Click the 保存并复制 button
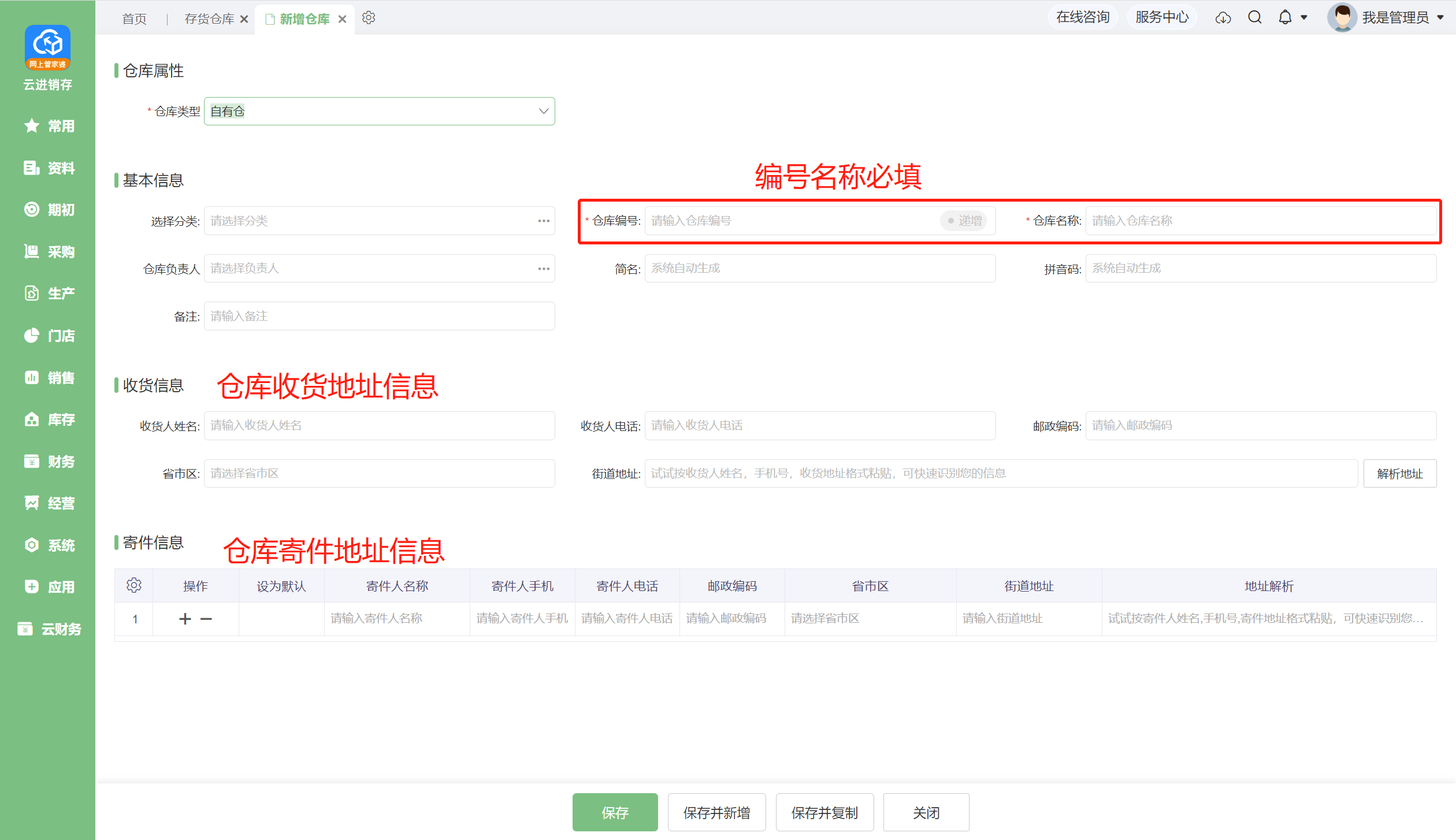This screenshot has height=840, width=1456. [x=824, y=812]
